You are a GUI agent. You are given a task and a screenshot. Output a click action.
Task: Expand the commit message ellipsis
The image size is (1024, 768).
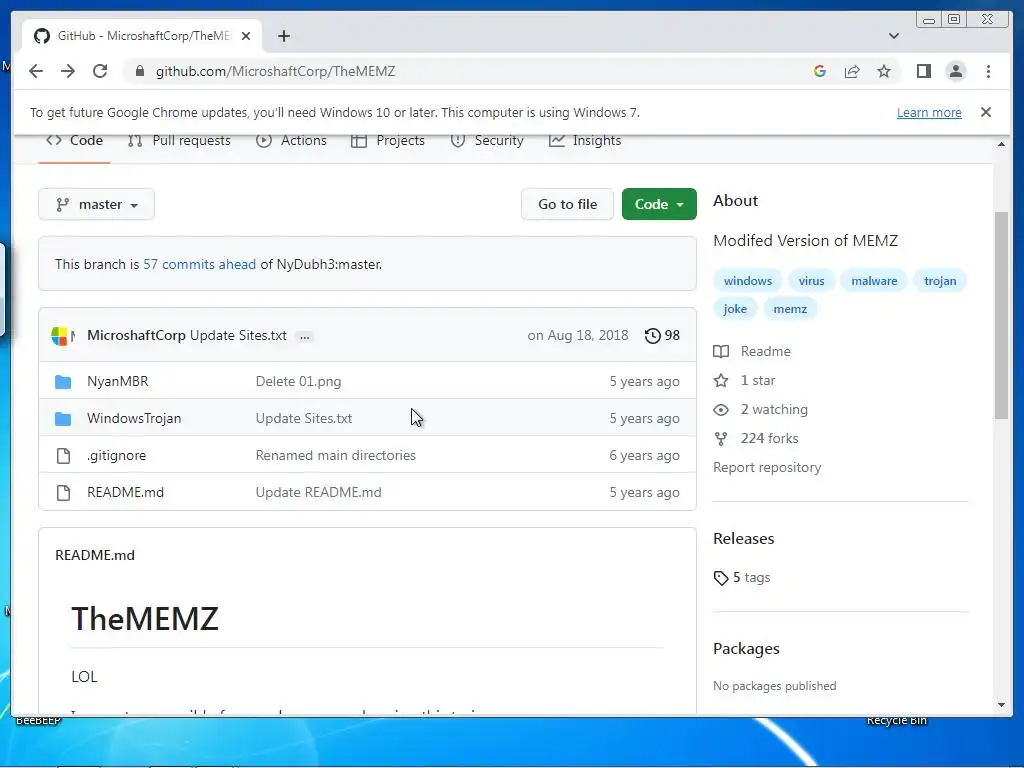tap(304, 336)
